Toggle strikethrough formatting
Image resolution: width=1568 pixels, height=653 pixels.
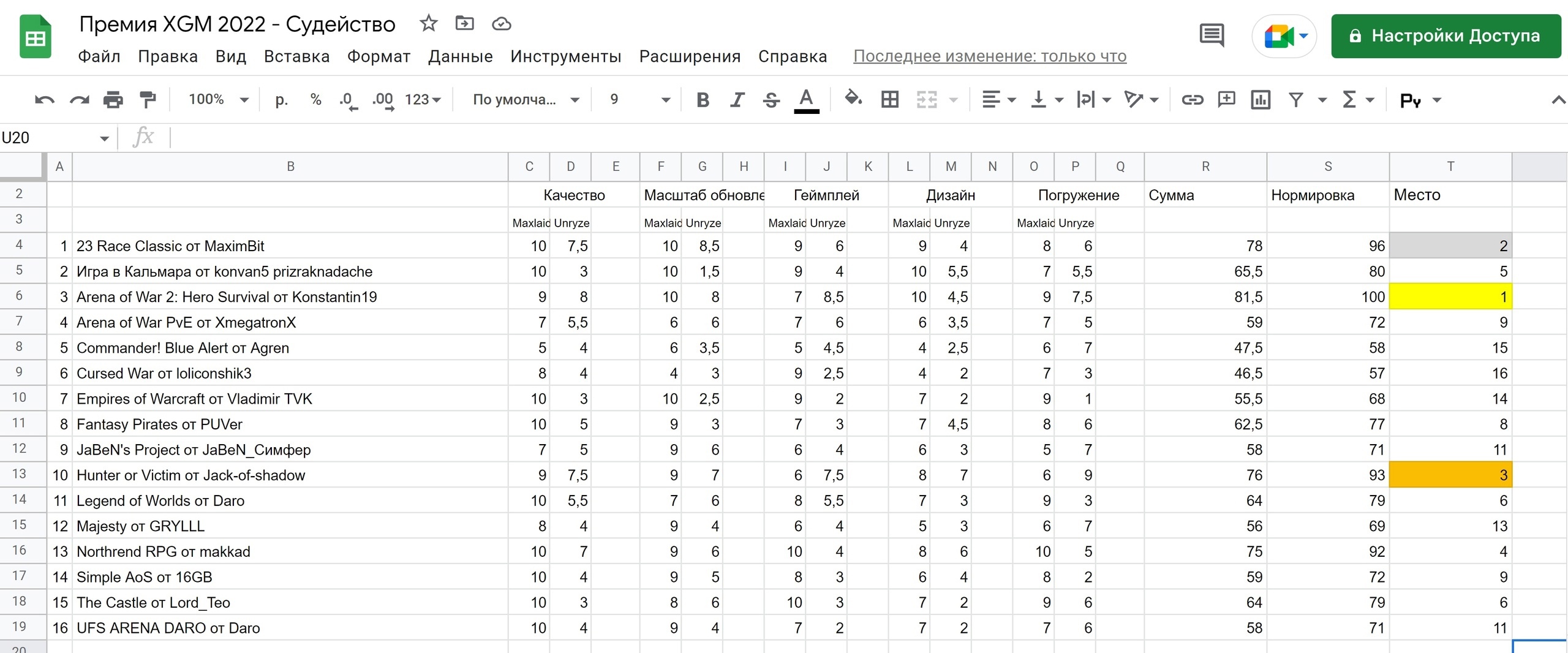pyautogui.click(x=772, y=100)
